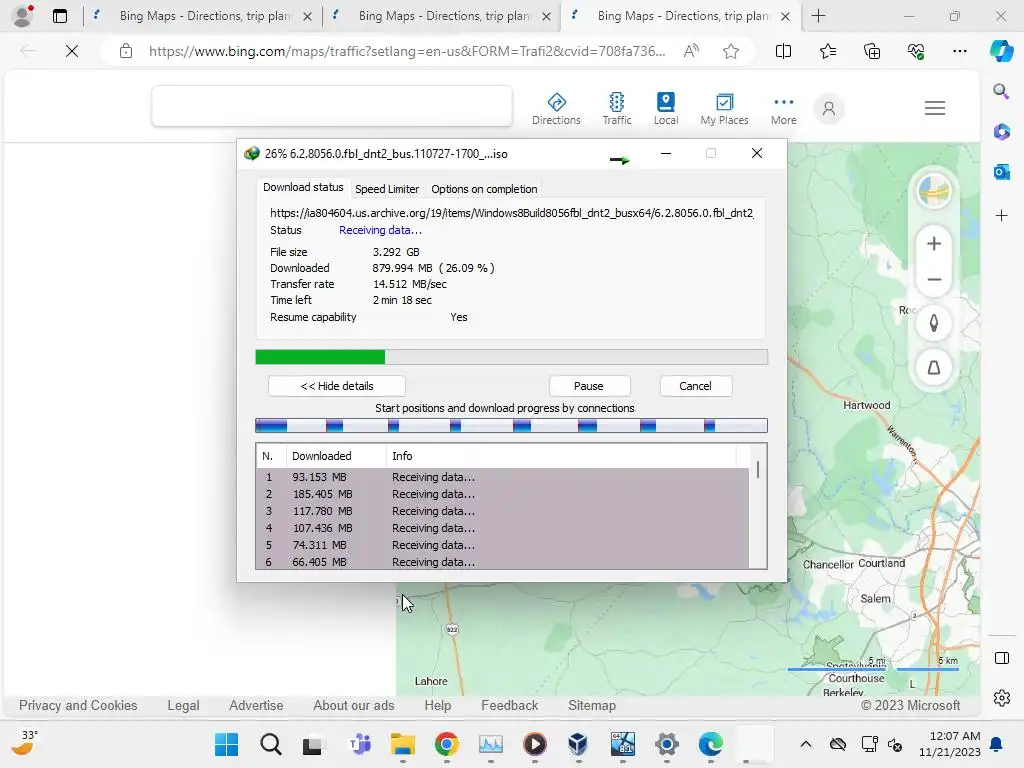Open My Places in Bing Maps
This screenshot has width=1024, height=768.
pos(724,108)
